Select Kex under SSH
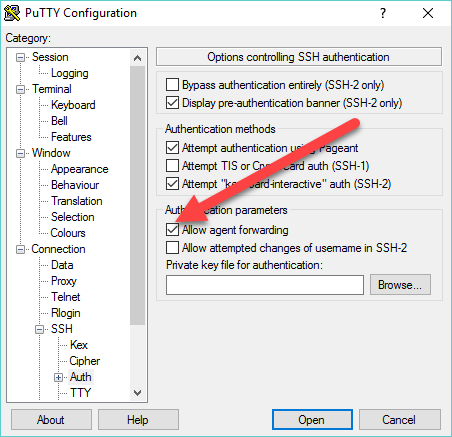 [x=79, y=345]
